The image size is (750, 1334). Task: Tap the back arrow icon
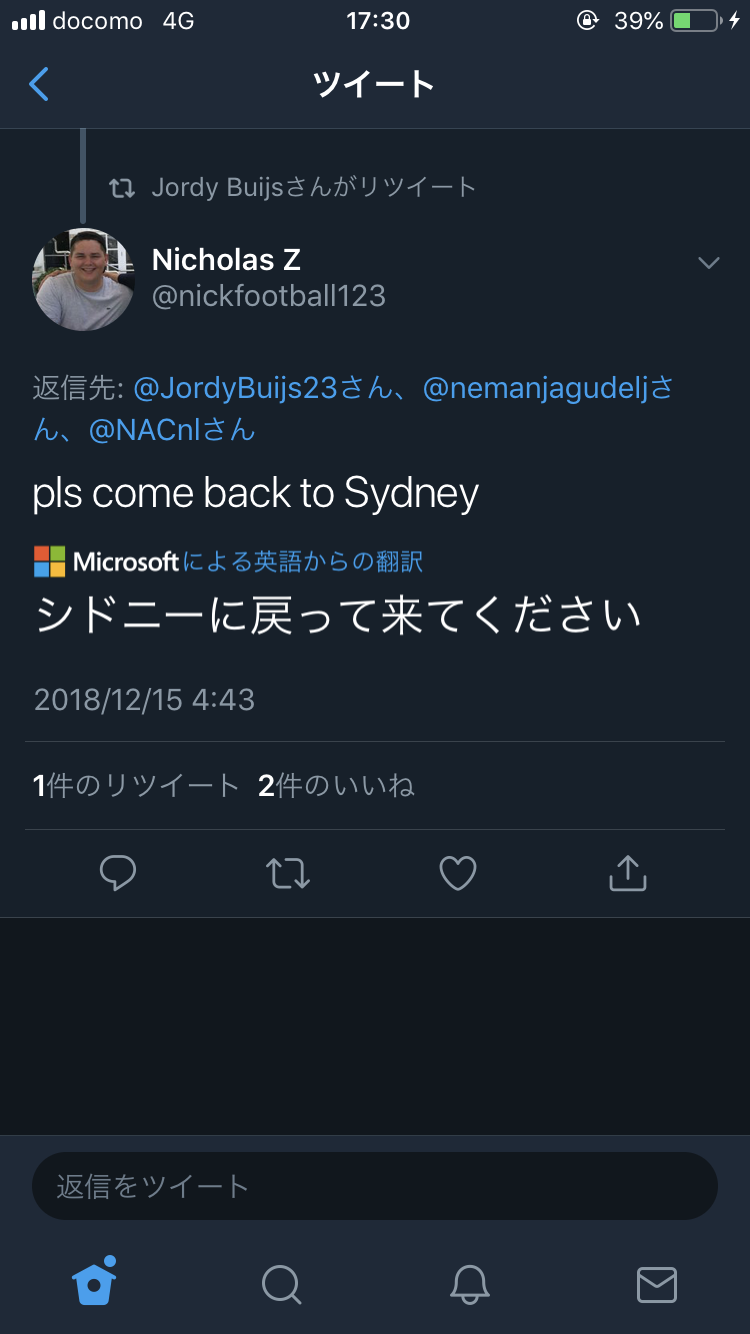39,85
